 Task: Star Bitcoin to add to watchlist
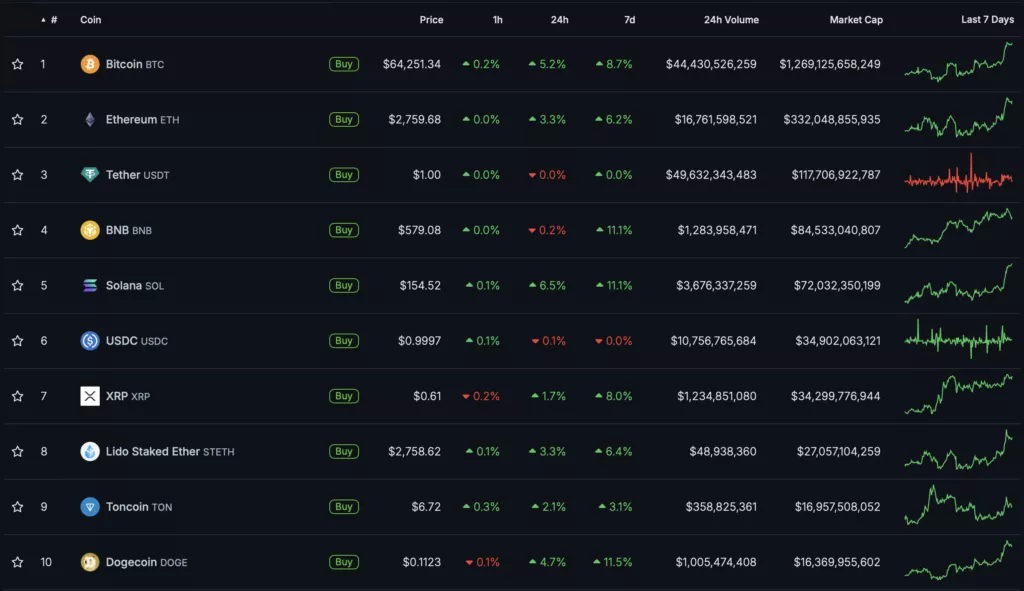point(17,64)
